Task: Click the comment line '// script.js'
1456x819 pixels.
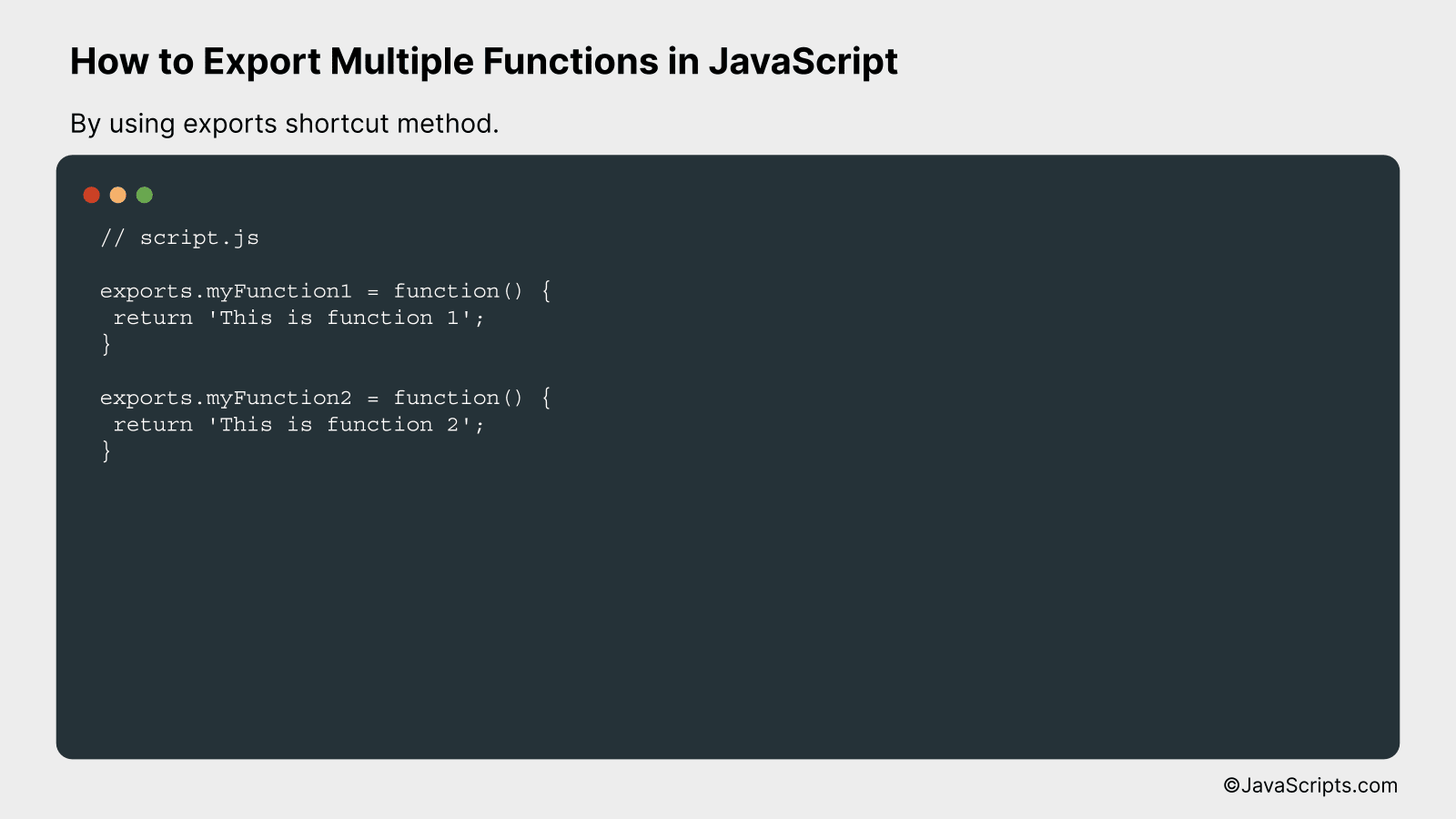Action: click(179, 238)
